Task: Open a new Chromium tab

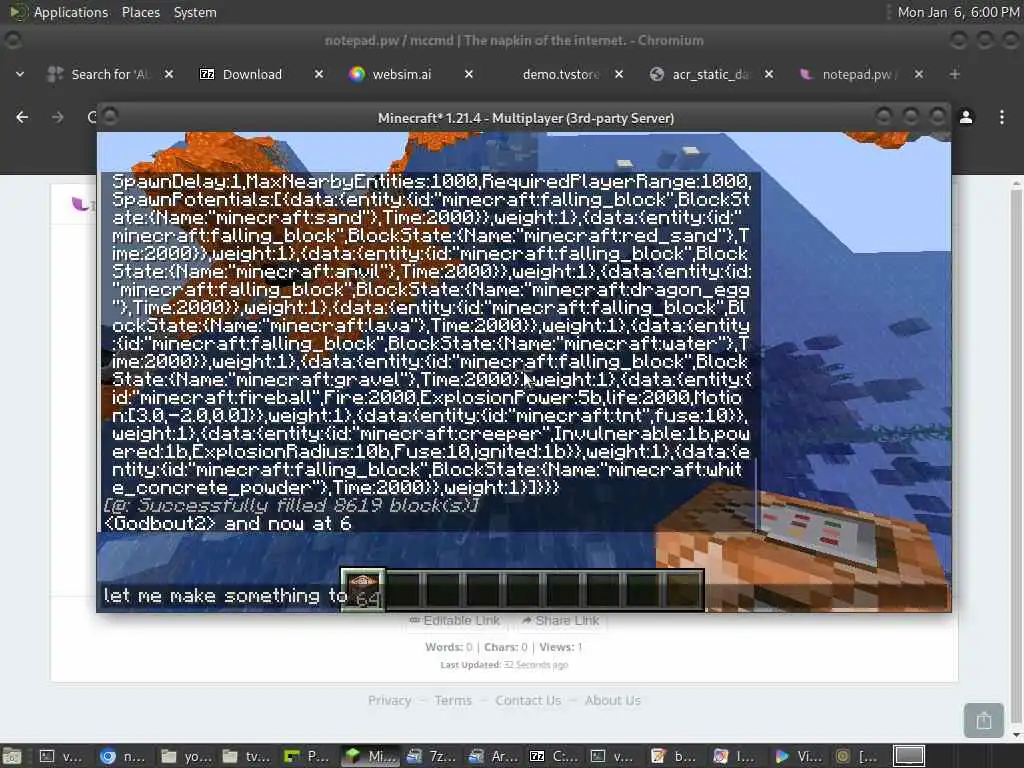Action: pyautogui.click(x=955, y=74)
